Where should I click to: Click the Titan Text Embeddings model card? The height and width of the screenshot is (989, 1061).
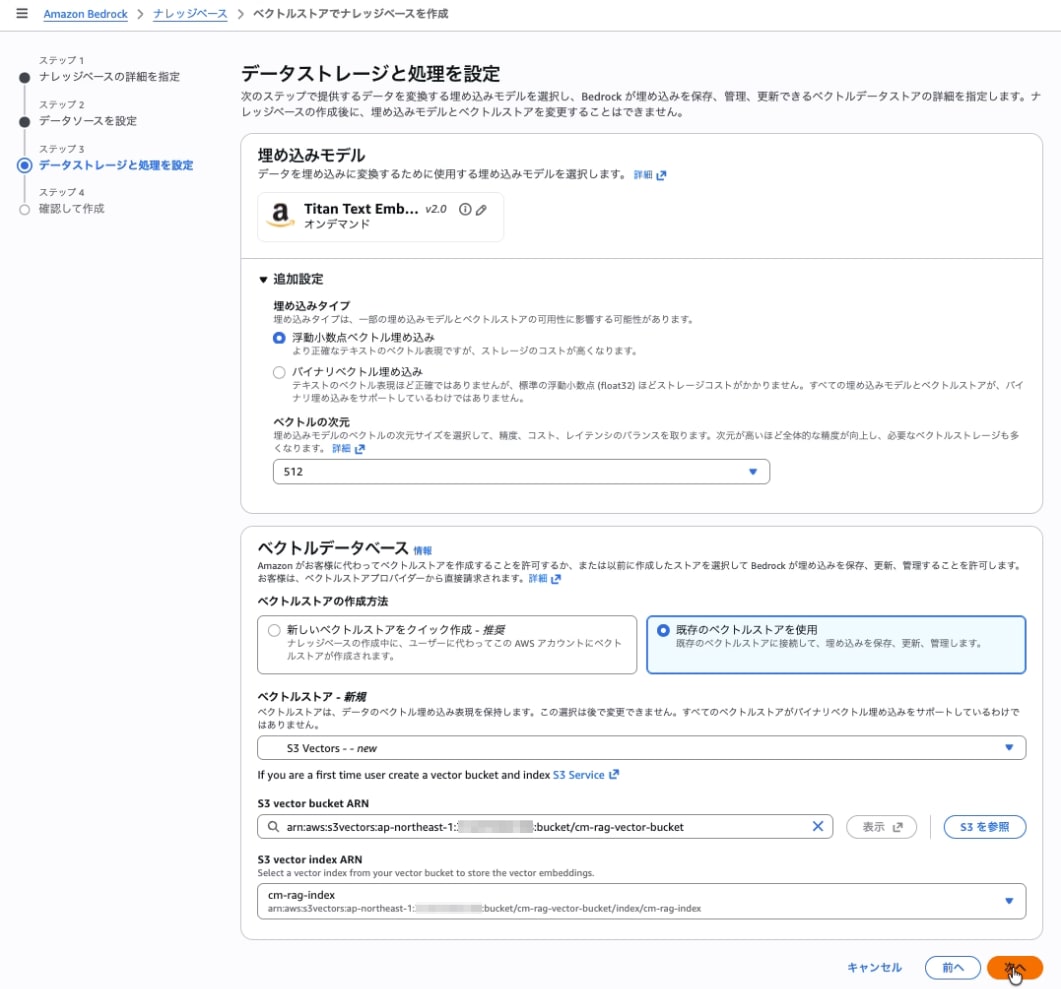click(x=380, y=216)
